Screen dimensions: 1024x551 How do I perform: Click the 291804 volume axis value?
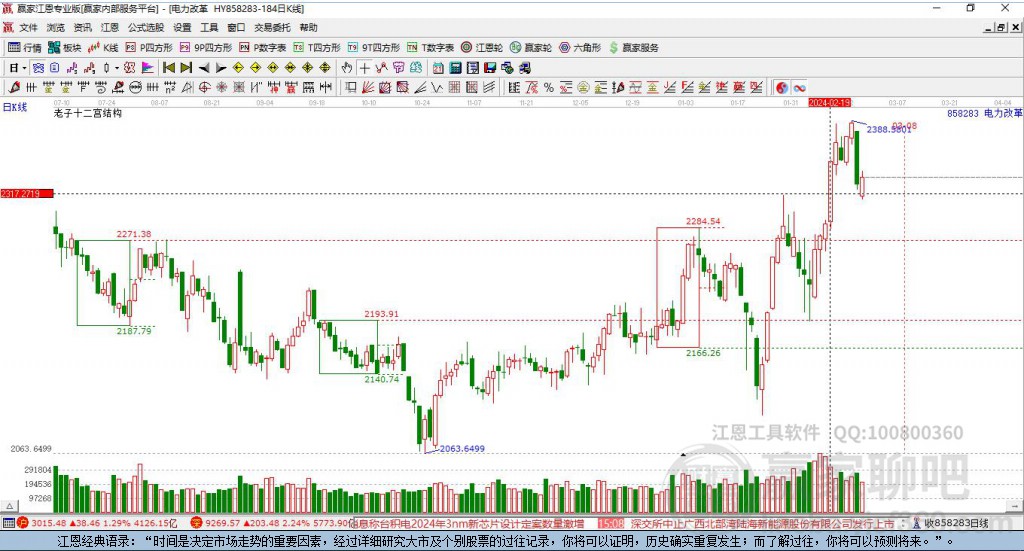38,469
